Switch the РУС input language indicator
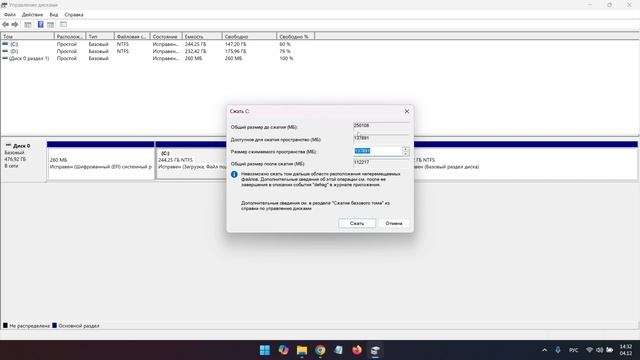Viewport: 640px width, 360px height. pos(573,350)
